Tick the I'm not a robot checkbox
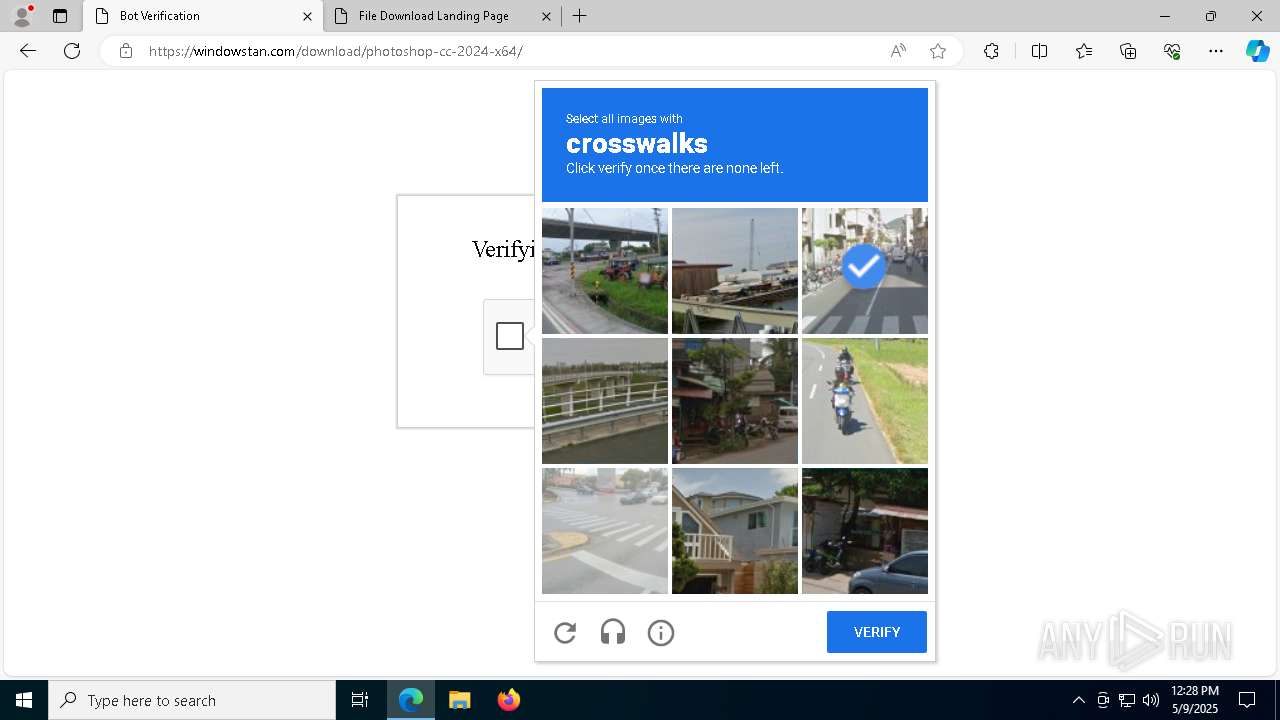1280x720 pixels. click(x=510, y=336)
